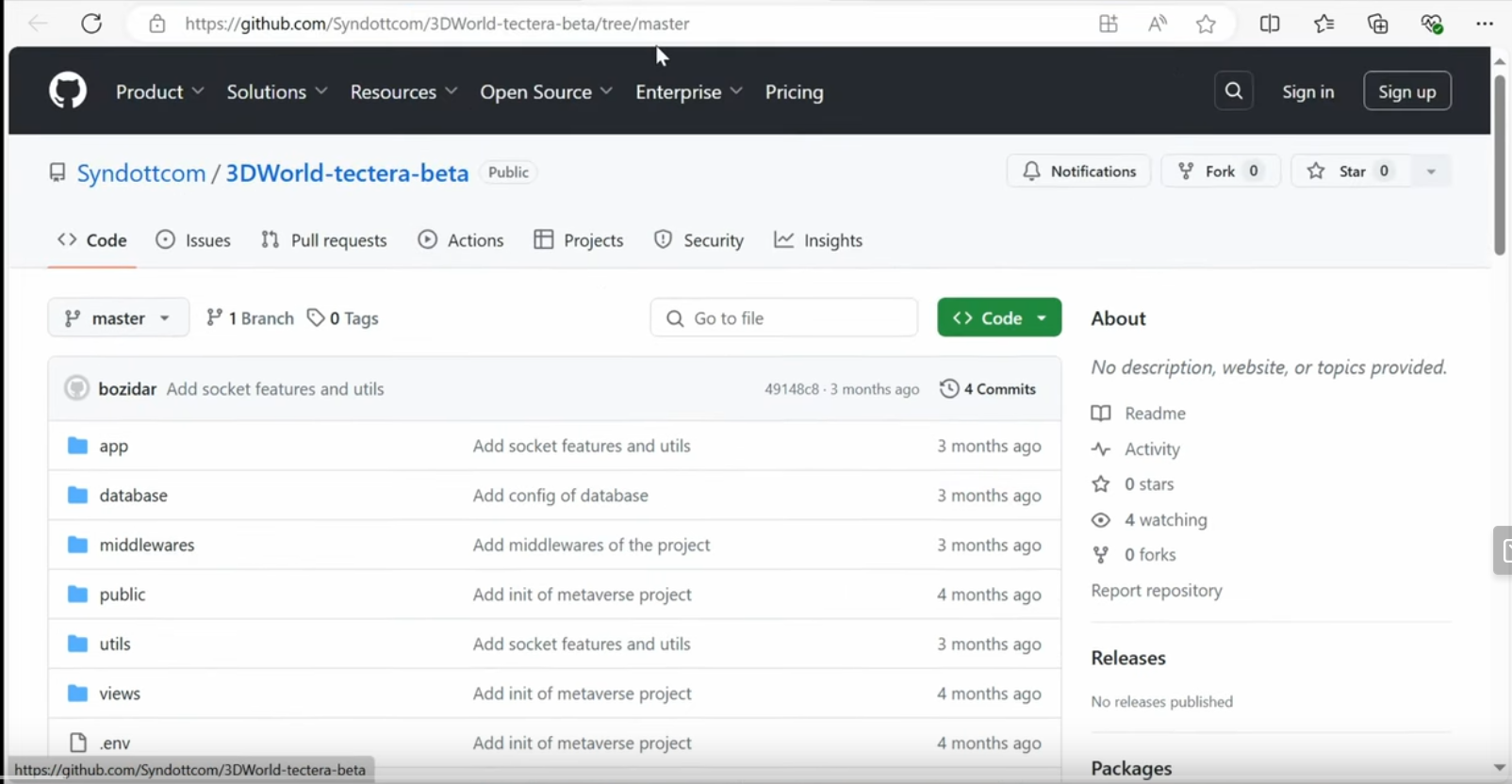
Task: Click the watching eye icon in About
Action: [x=1100, y=520]
